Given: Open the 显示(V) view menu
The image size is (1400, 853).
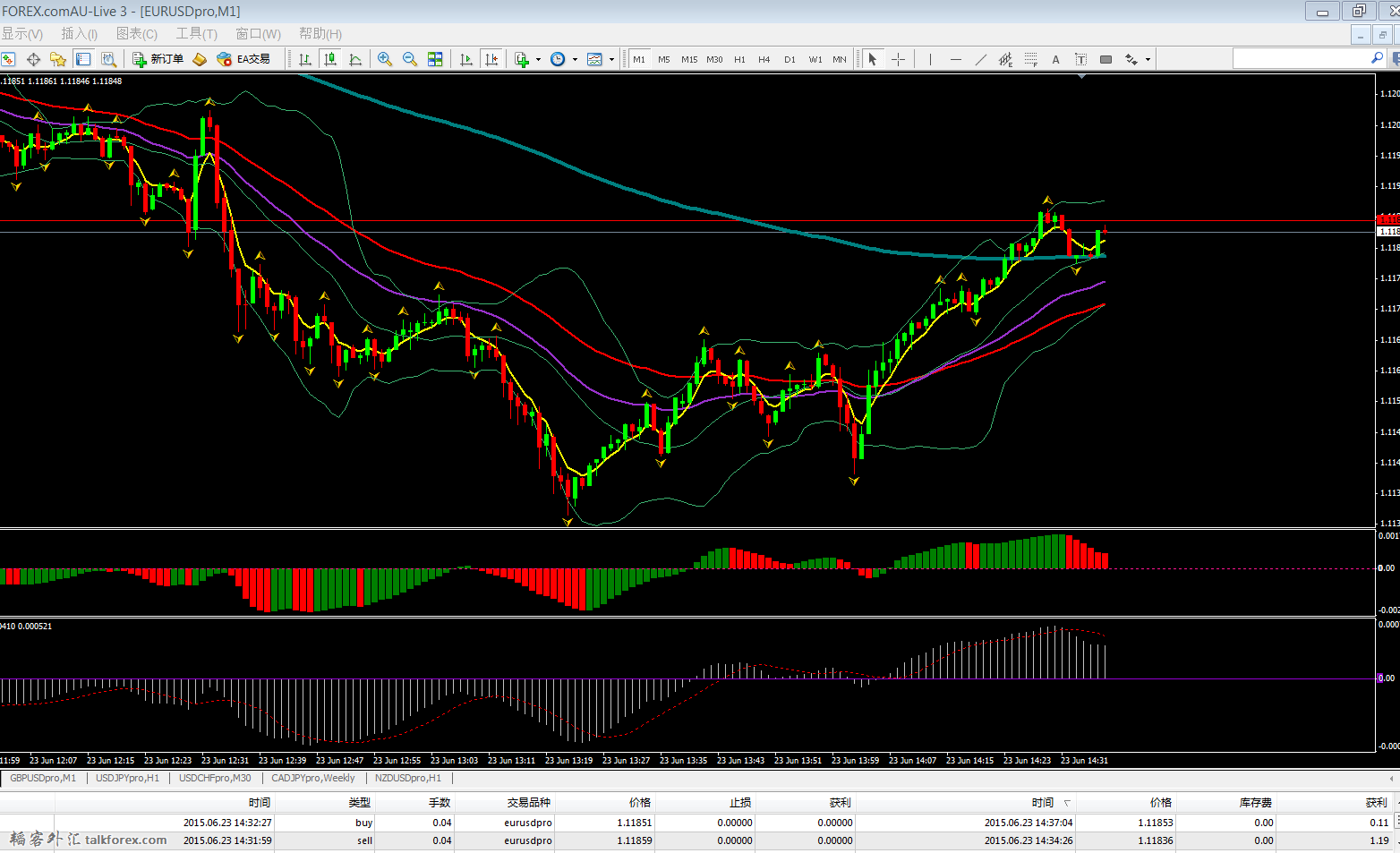Looking at the screenshot, I should click(22, 34).
